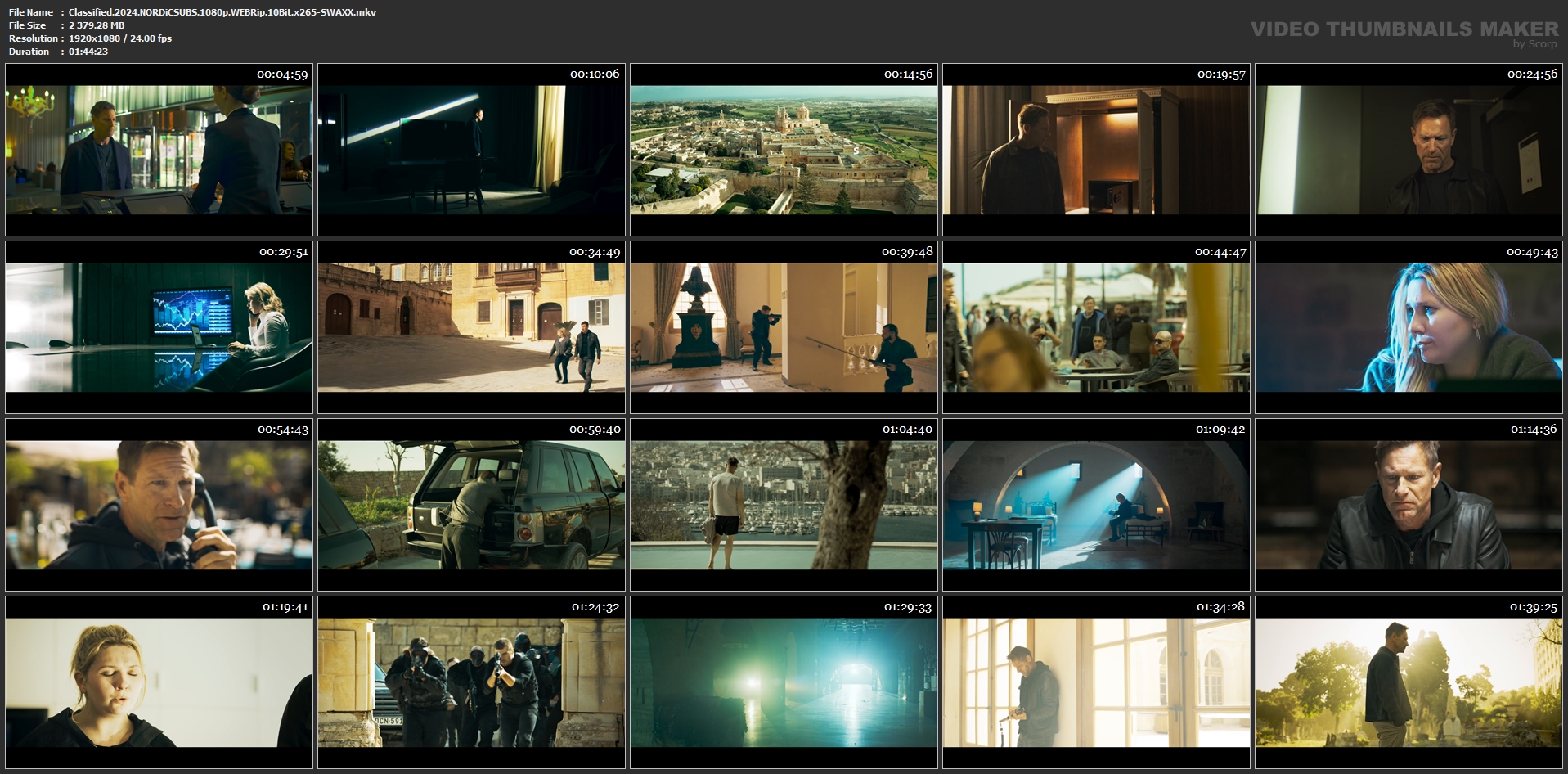
Task: Select the thumbnail at 00:24:56
Action: click(1409, 150)
